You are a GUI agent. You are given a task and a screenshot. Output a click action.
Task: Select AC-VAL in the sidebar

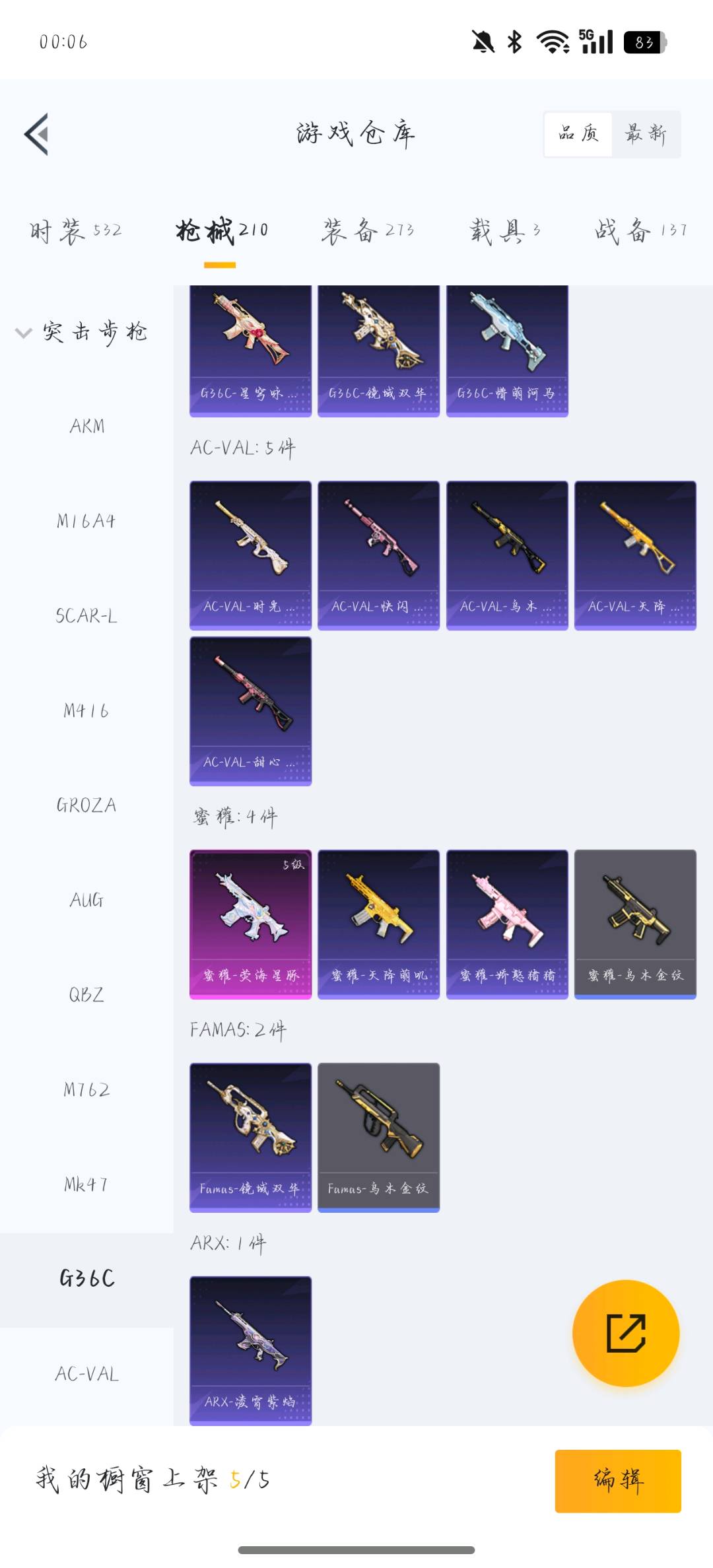pos(87,1374)
